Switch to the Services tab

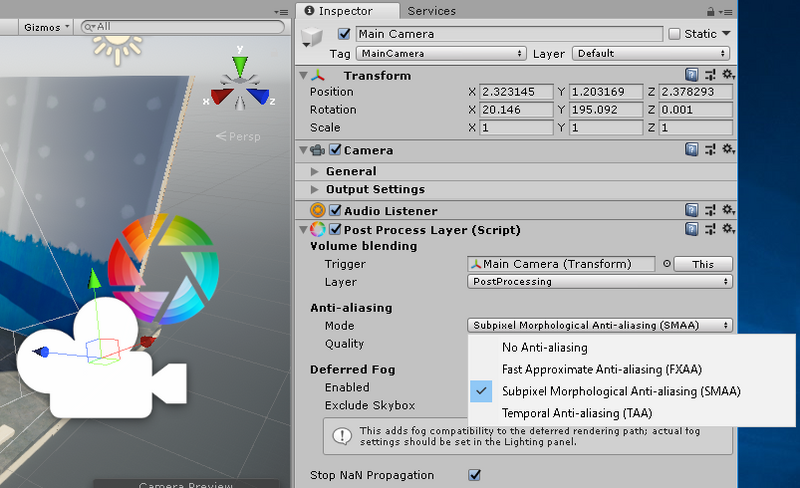coord(432,11)
